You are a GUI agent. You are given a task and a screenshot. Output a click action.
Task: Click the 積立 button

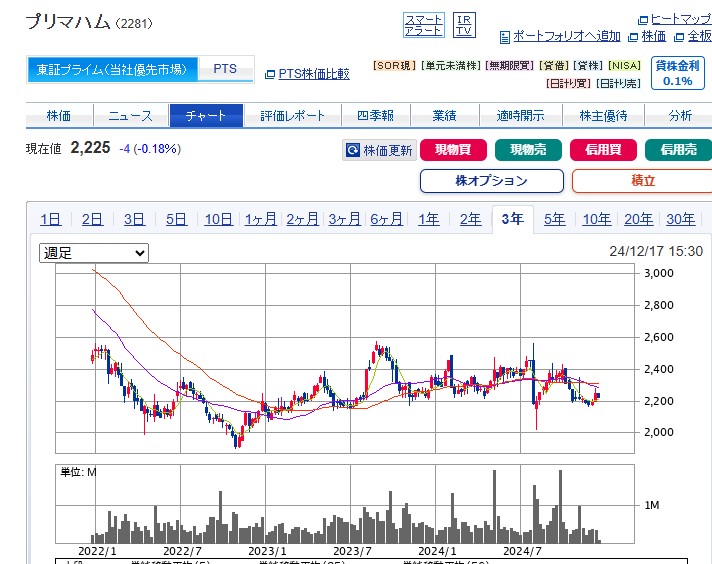(643, 181)
